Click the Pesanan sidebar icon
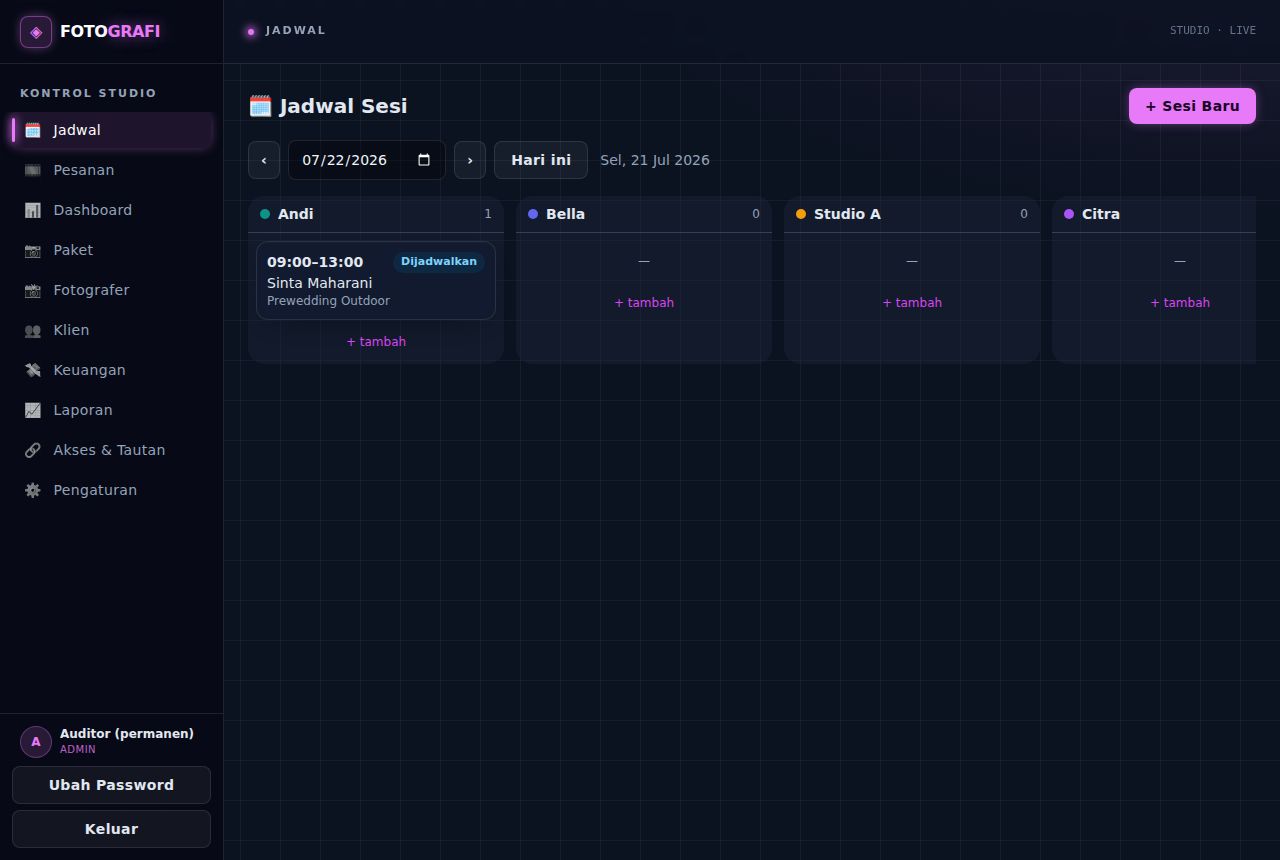1280x860 pixels. [x=33, y=170]
